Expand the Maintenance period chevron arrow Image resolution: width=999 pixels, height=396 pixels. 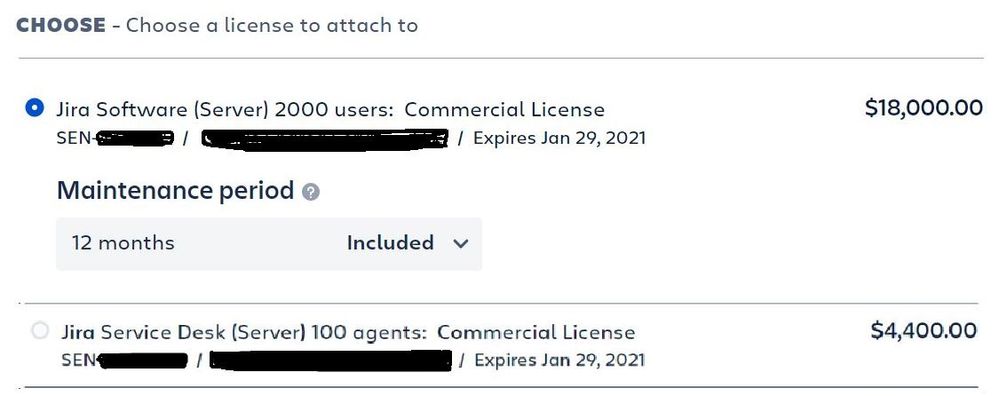tap(462, 243)
